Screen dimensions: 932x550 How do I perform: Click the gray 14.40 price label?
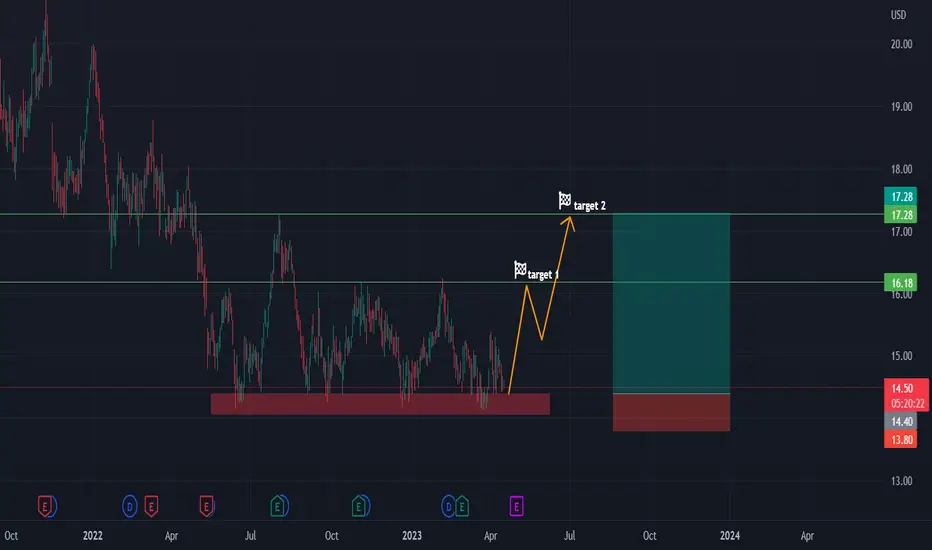tap(900, 422)
